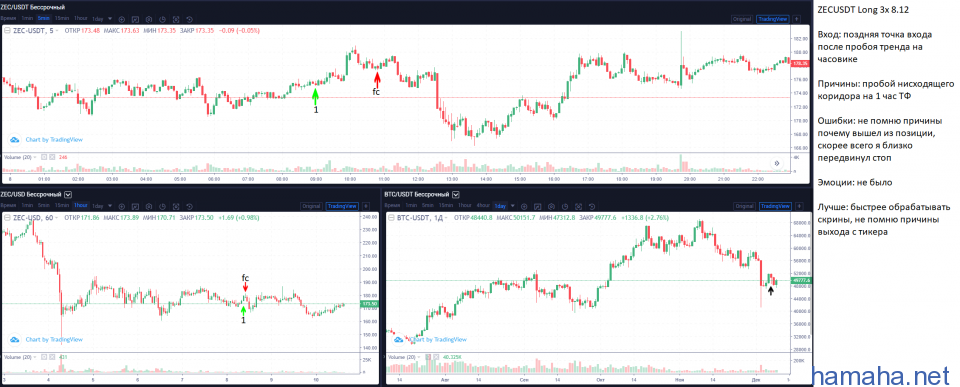Expand Volume (20) indicator menu in ZEC/USD chart
The image size is (960, 387).
(34, 357)
